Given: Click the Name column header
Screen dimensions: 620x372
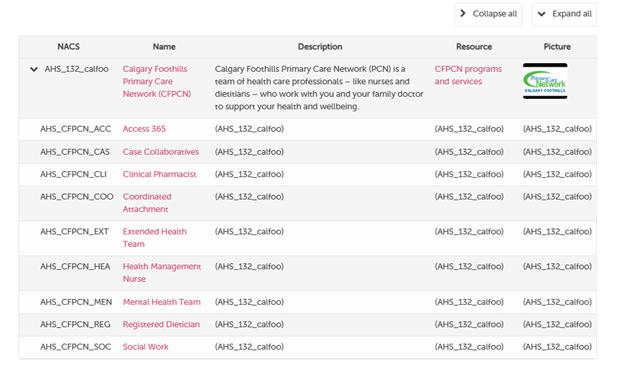Looking at the screenshot, I should point(164,47).
